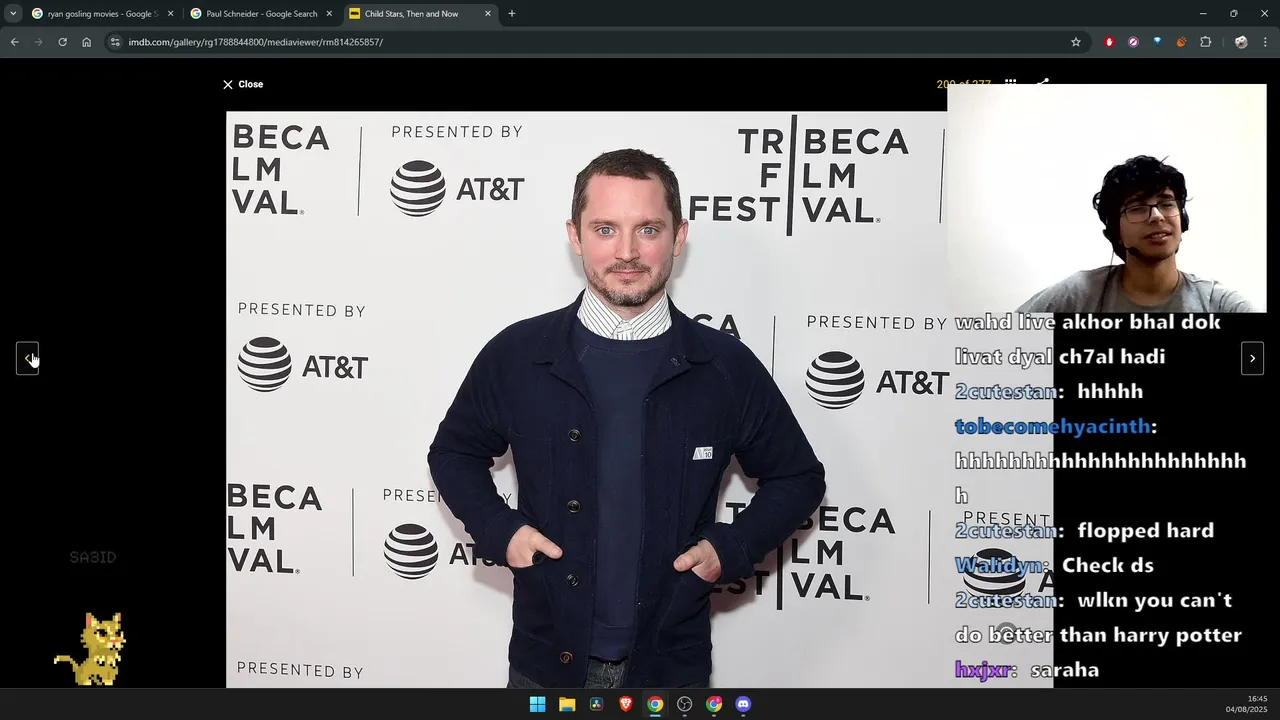Open the Chrome three-dot menu
The width and height of the screenshot is (1280, 720).
1266,42
